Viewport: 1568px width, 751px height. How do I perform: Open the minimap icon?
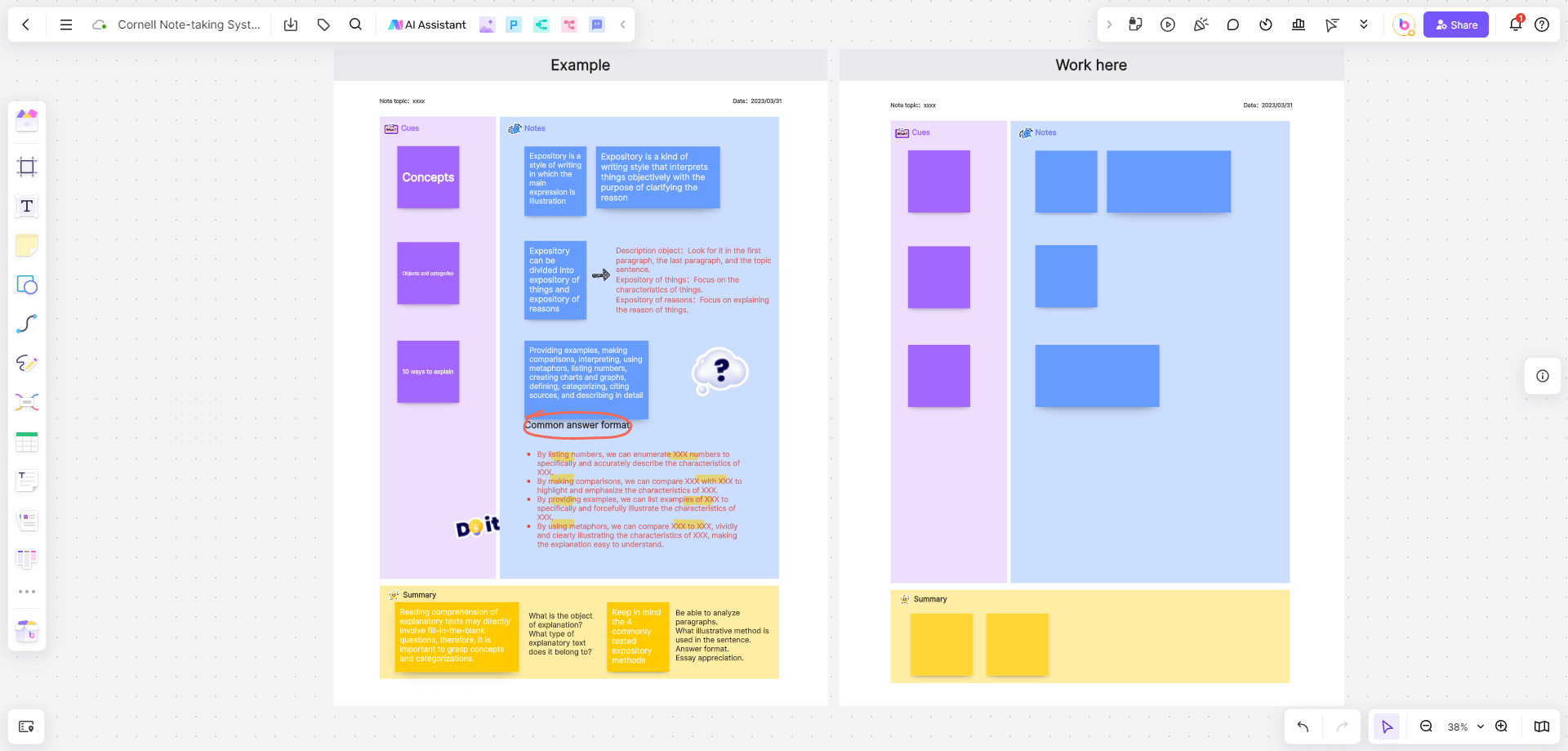pyautogui.click(x=1542, y=726)
